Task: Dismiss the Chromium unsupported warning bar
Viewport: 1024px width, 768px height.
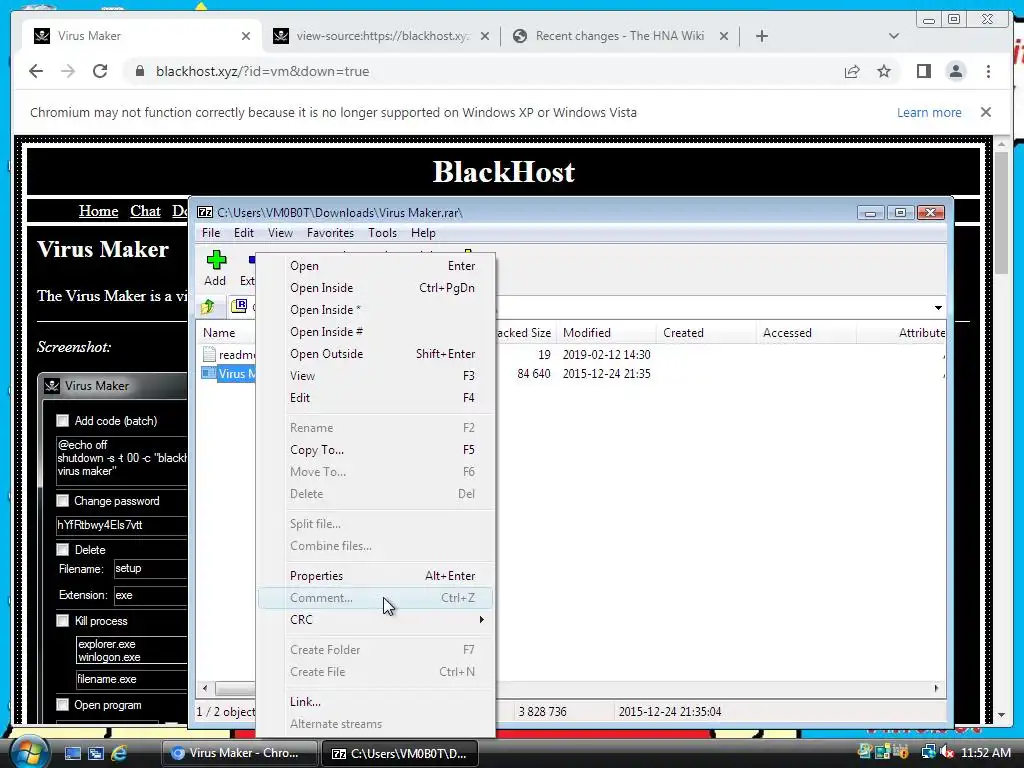Action: 986,112
